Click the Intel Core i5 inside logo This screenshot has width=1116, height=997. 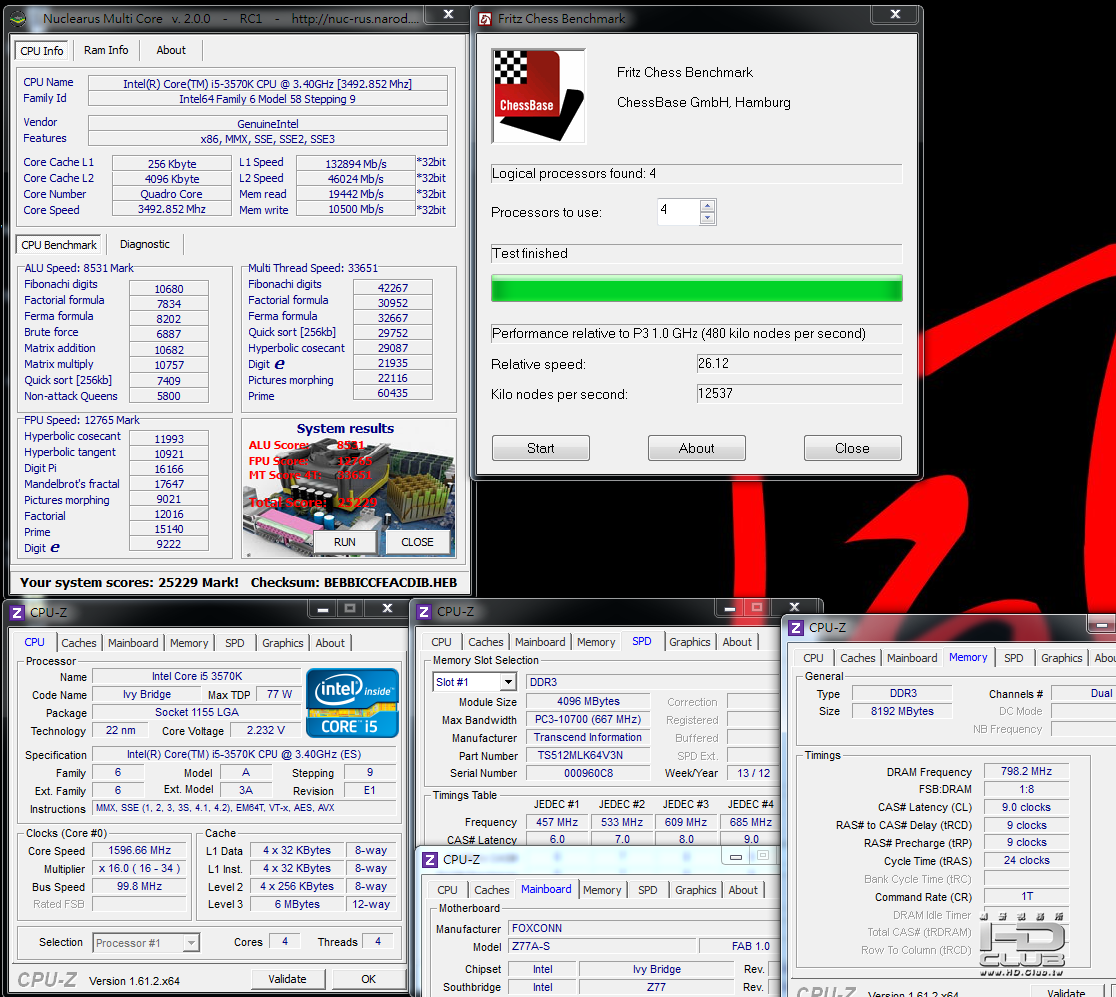352,703
